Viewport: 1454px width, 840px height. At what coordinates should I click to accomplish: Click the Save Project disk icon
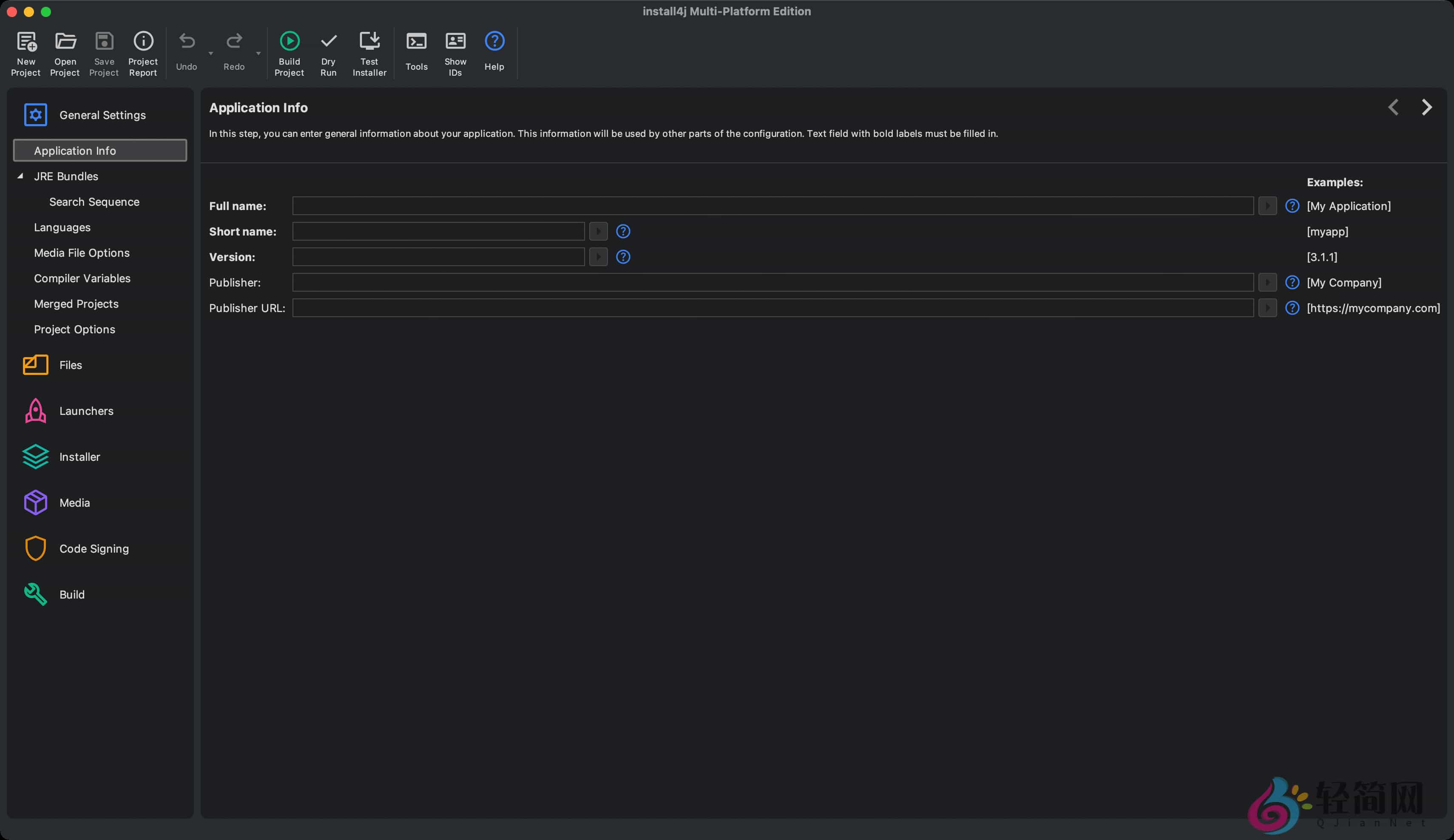point(104,53)
